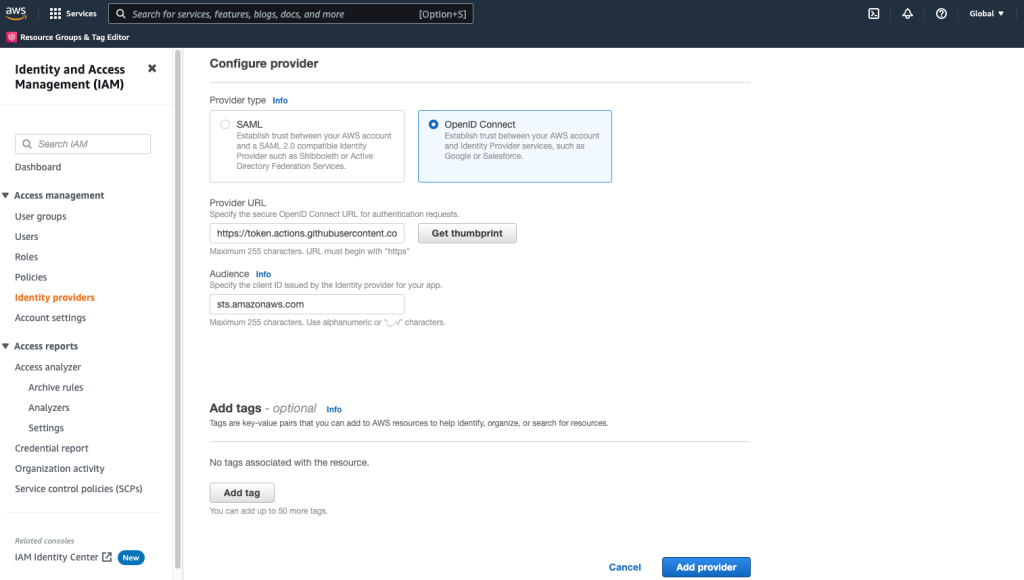Navigate to Identity providers in the sidebar
1024x580 pixels.
[x=55, y=297]
